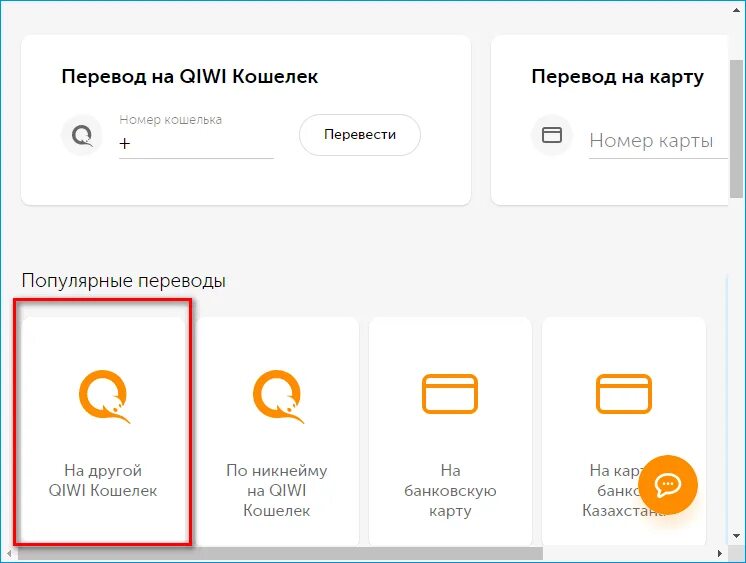
Task: Click the vertical scrollbar down arrow
Action: 736,536
